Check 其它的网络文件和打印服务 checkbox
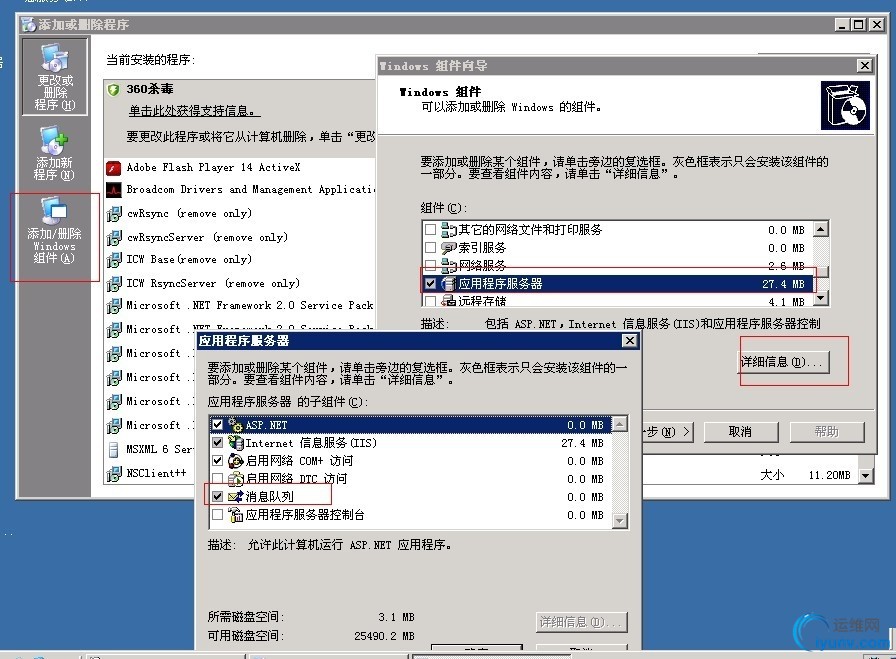This screenshot has width=896, height=659. [x=430, y=230]
